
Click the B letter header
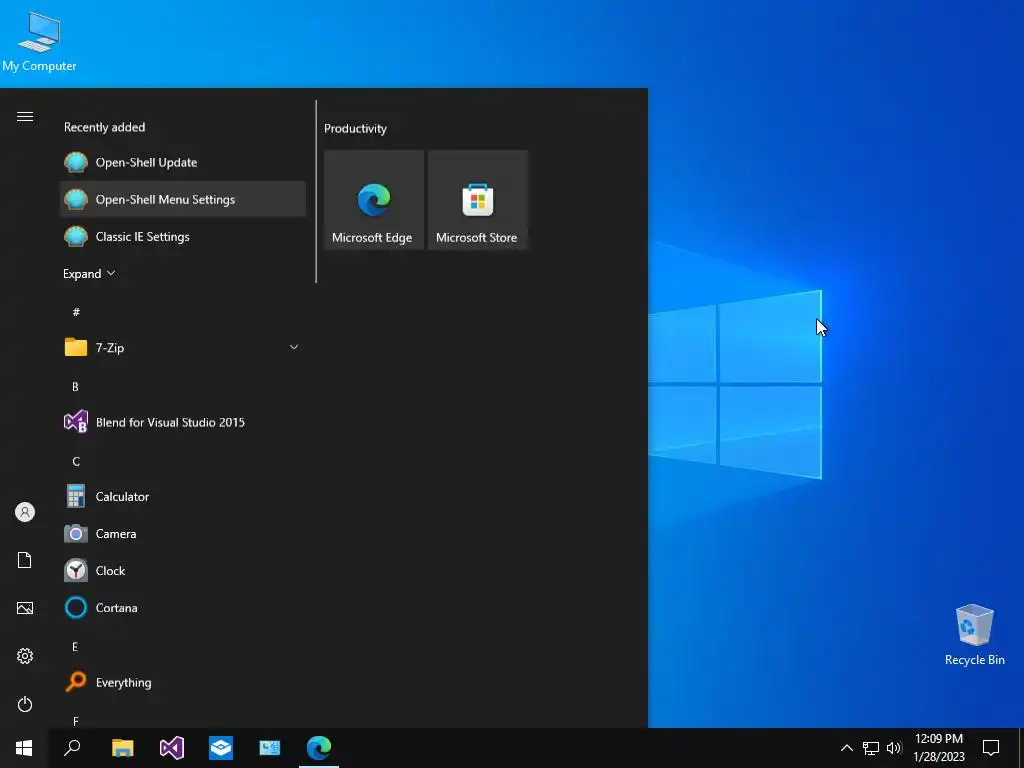click(75, 387)
